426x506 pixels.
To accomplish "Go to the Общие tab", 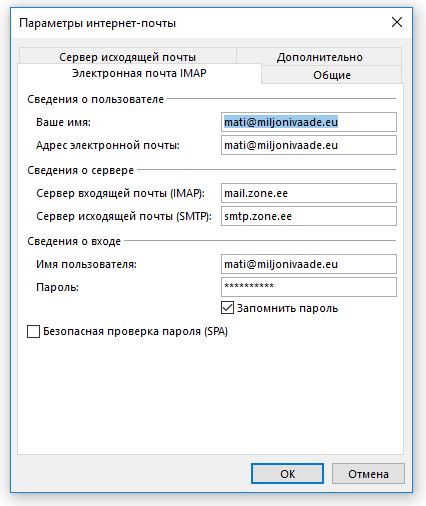I will [332, 75].
